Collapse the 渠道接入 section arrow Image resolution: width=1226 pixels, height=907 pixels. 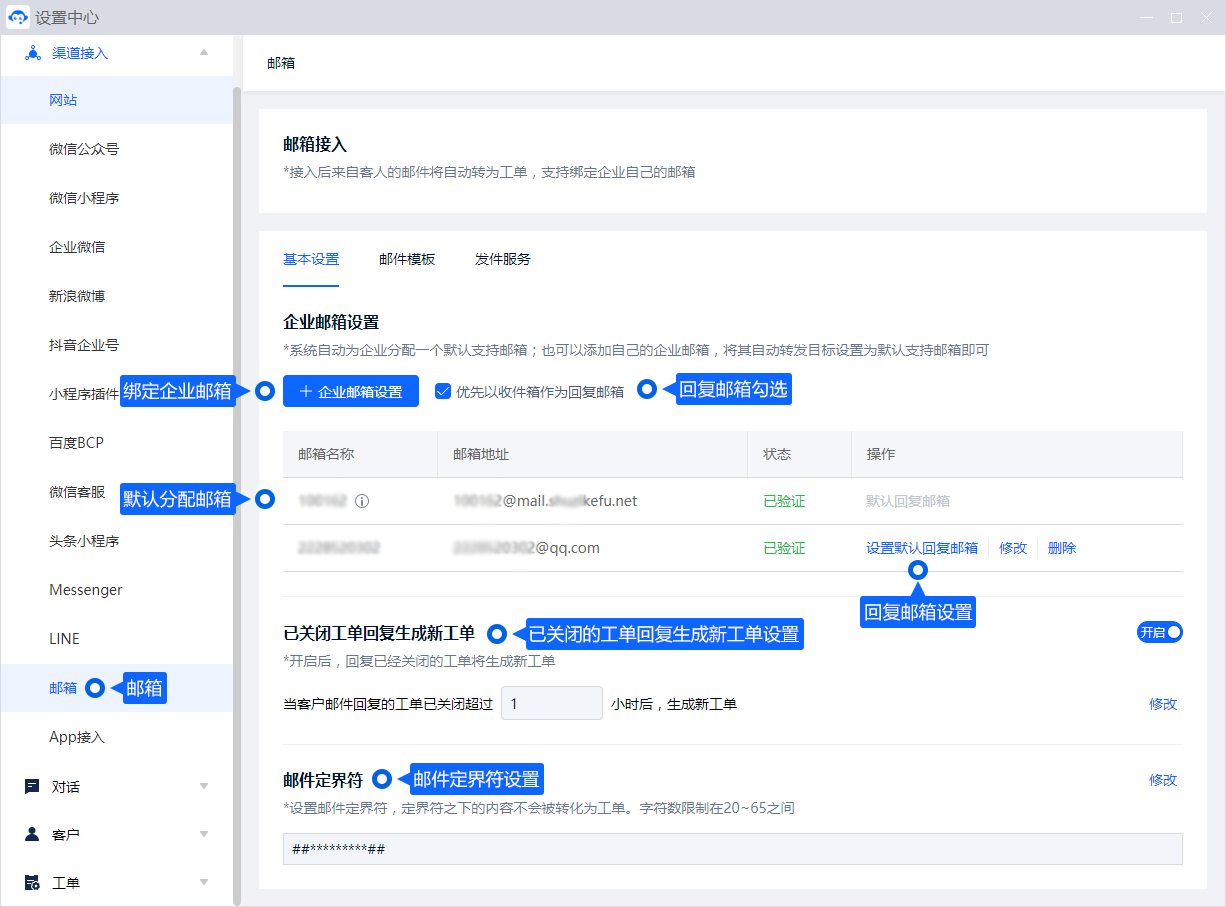[x=204, y=52]
